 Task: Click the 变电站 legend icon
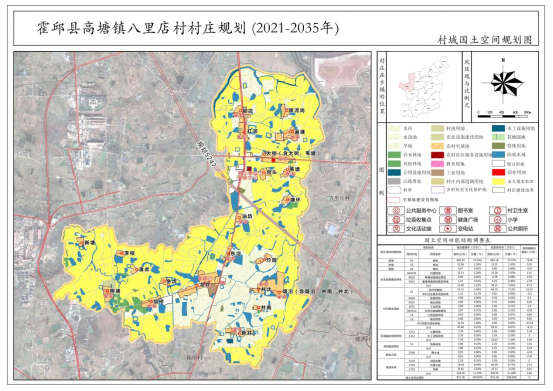448,228
